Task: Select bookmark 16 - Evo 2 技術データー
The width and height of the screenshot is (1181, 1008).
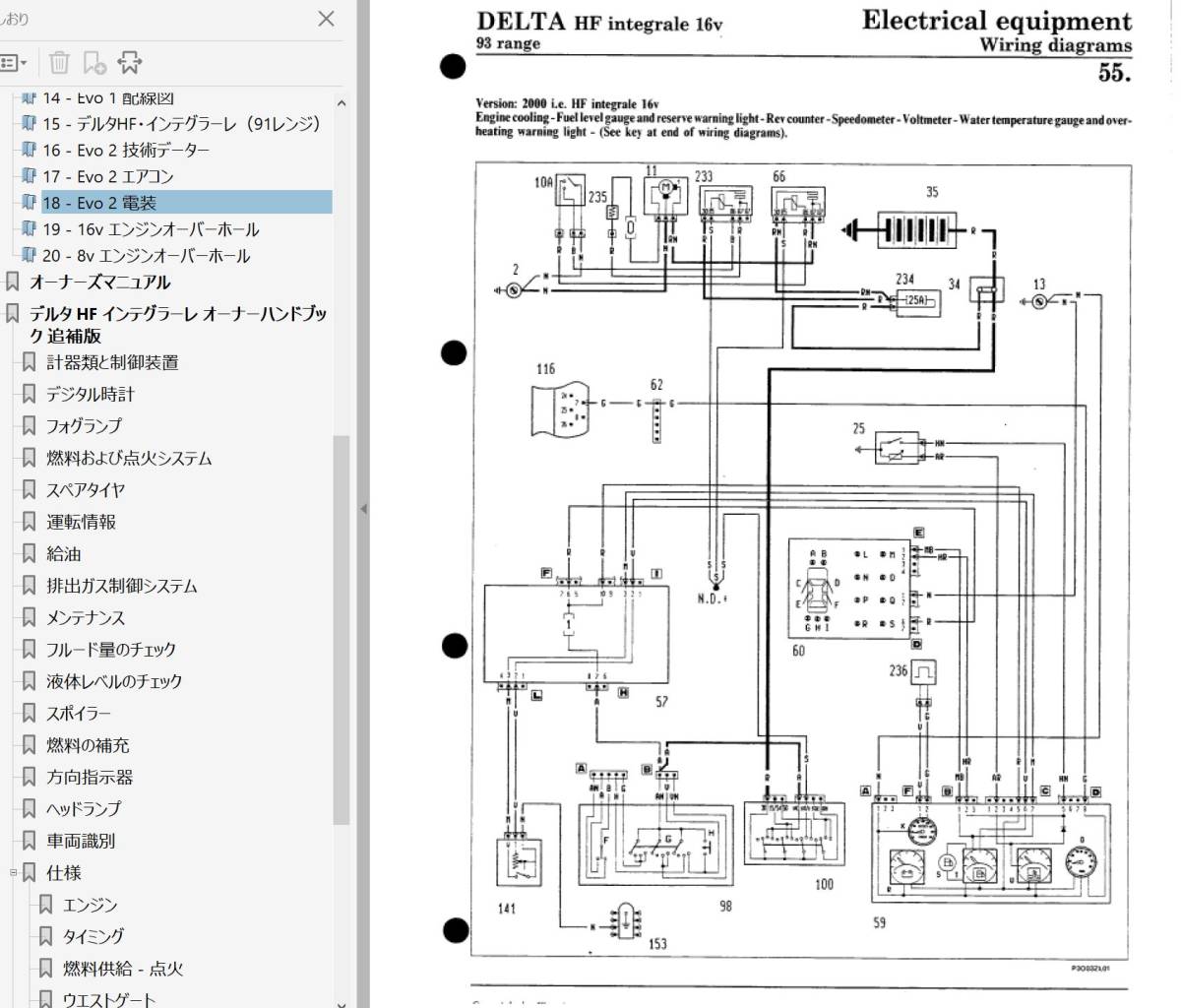Action: click(126, 151)
